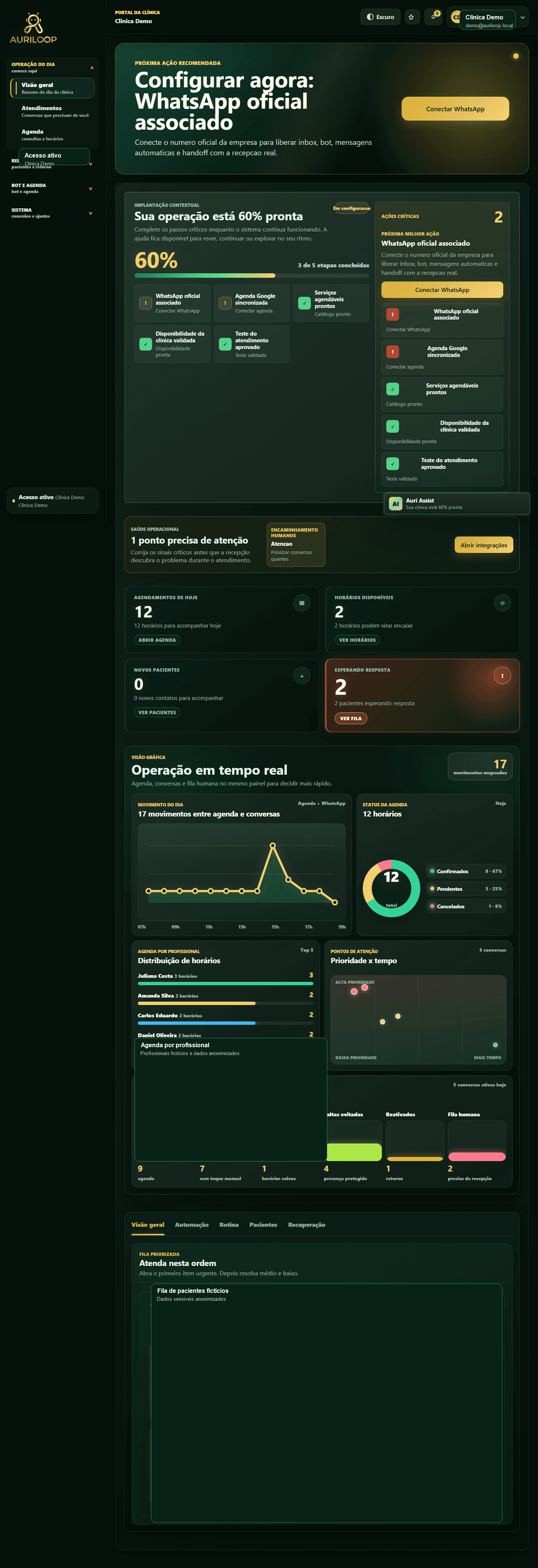538x1568 pixels.
Task: Click the Ver fila pill button
Action: [351, 718]
